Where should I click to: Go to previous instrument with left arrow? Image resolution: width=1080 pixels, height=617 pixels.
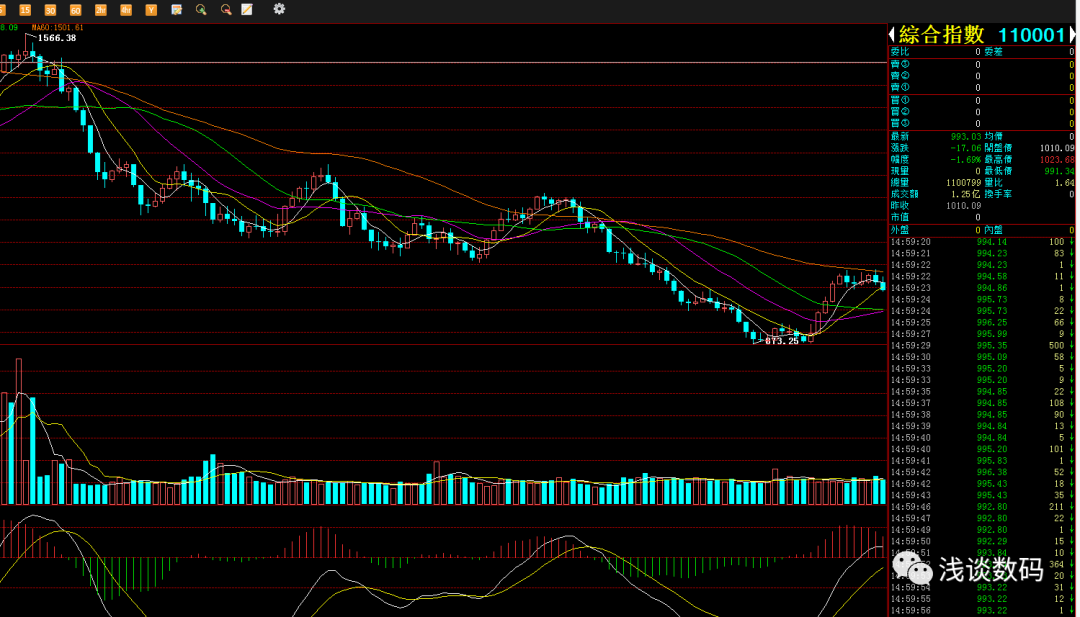tap(892, 34)
